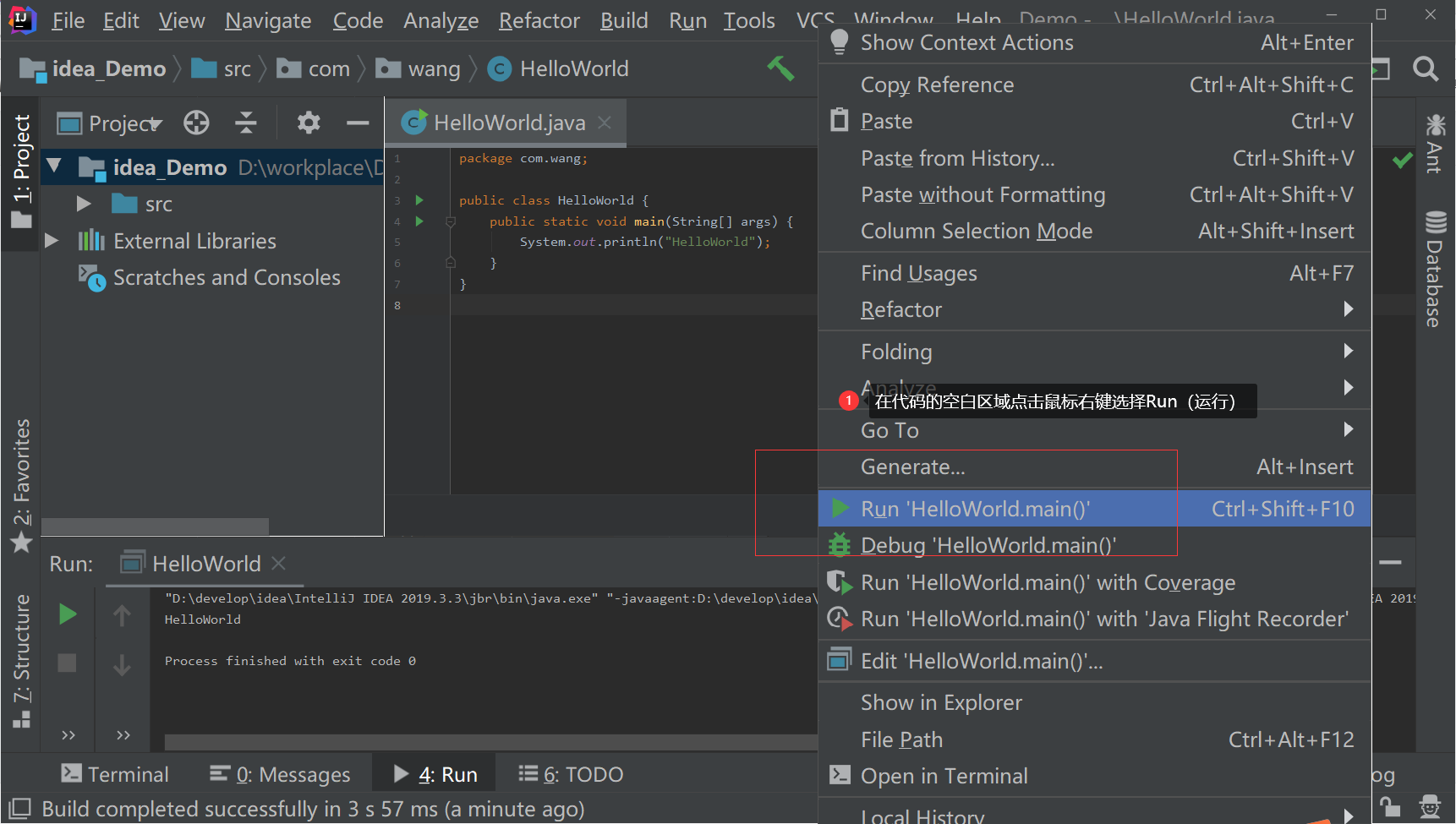Open the Project view switcher dropdown

[x=154, y=123]
